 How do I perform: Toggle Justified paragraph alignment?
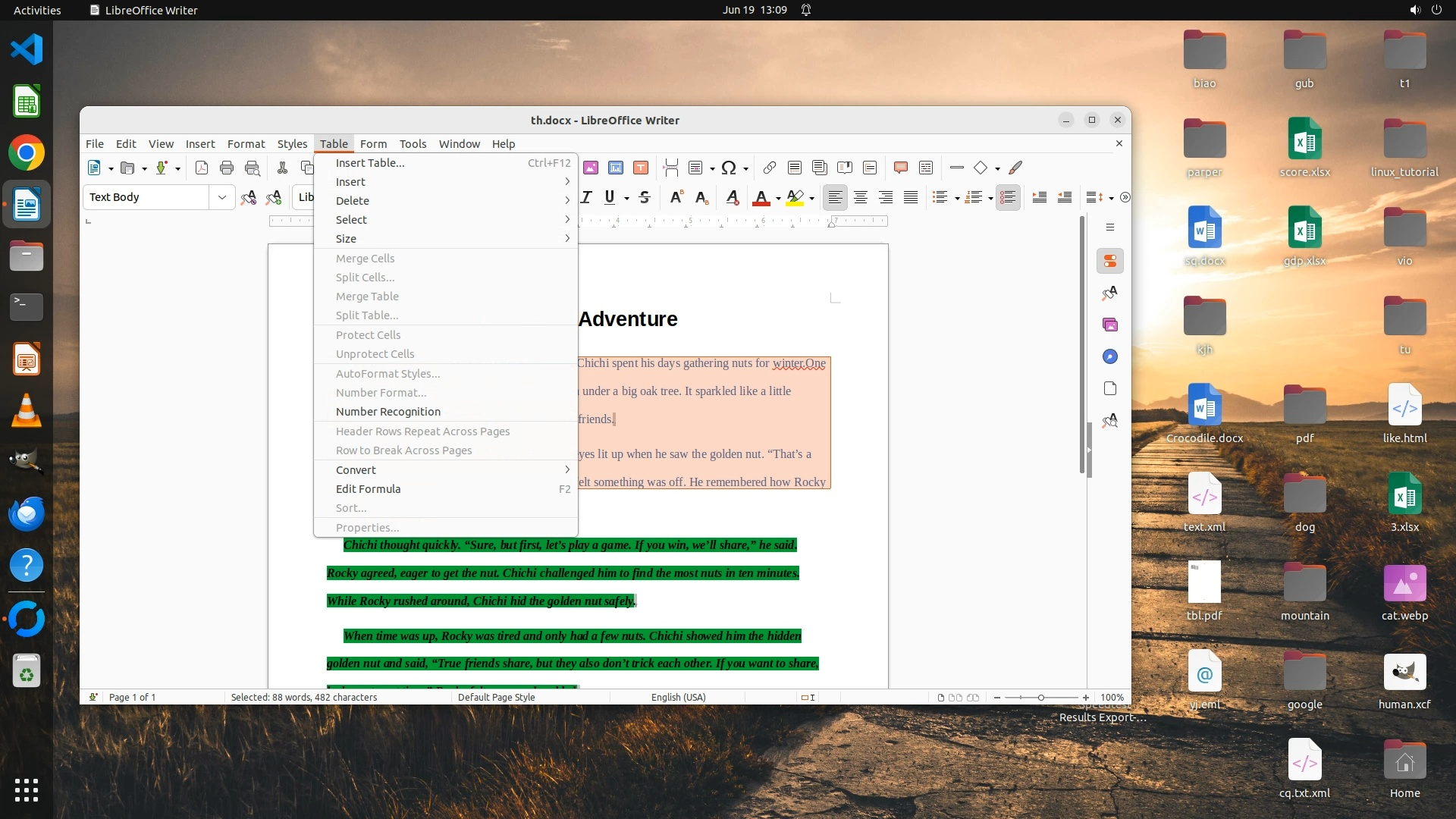pyautogui.click(x=911, y=197)
